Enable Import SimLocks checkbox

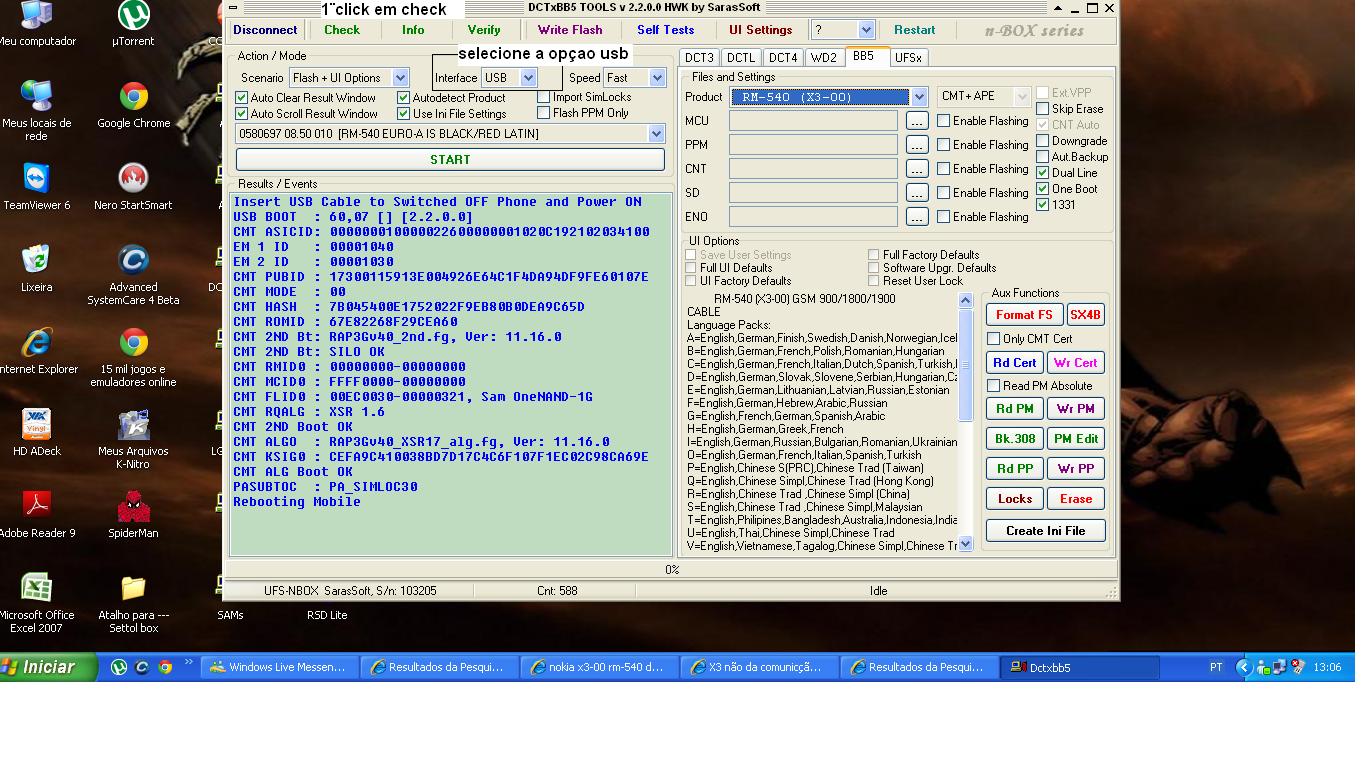coord(543,97)
